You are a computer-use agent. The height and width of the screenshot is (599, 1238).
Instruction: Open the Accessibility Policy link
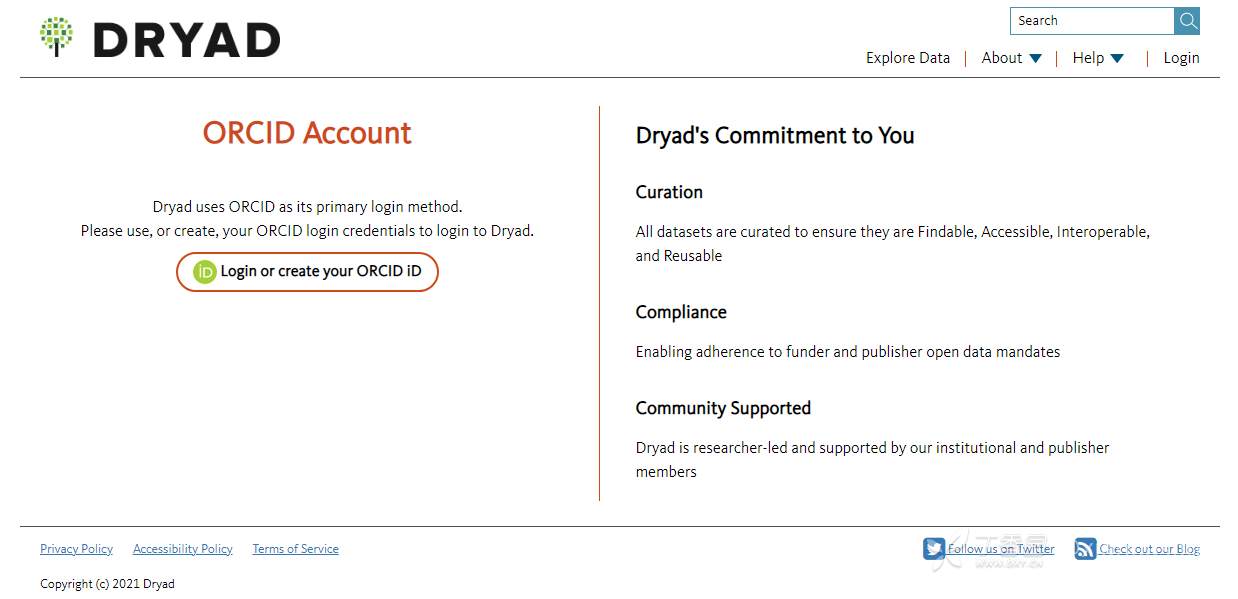click(182, 549)
